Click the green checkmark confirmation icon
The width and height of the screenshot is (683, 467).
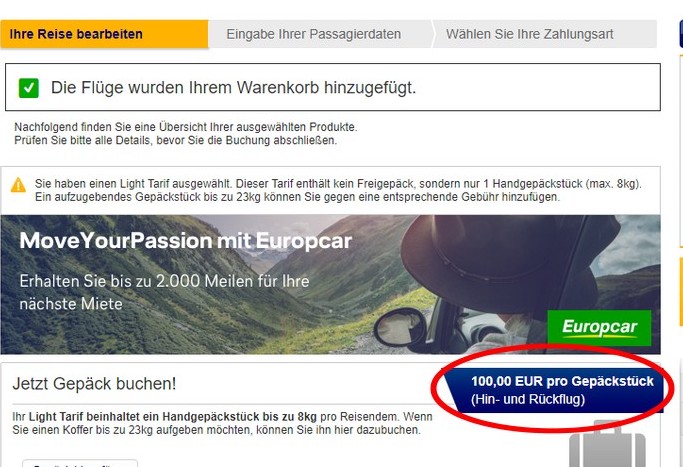[x=29, y=88]
